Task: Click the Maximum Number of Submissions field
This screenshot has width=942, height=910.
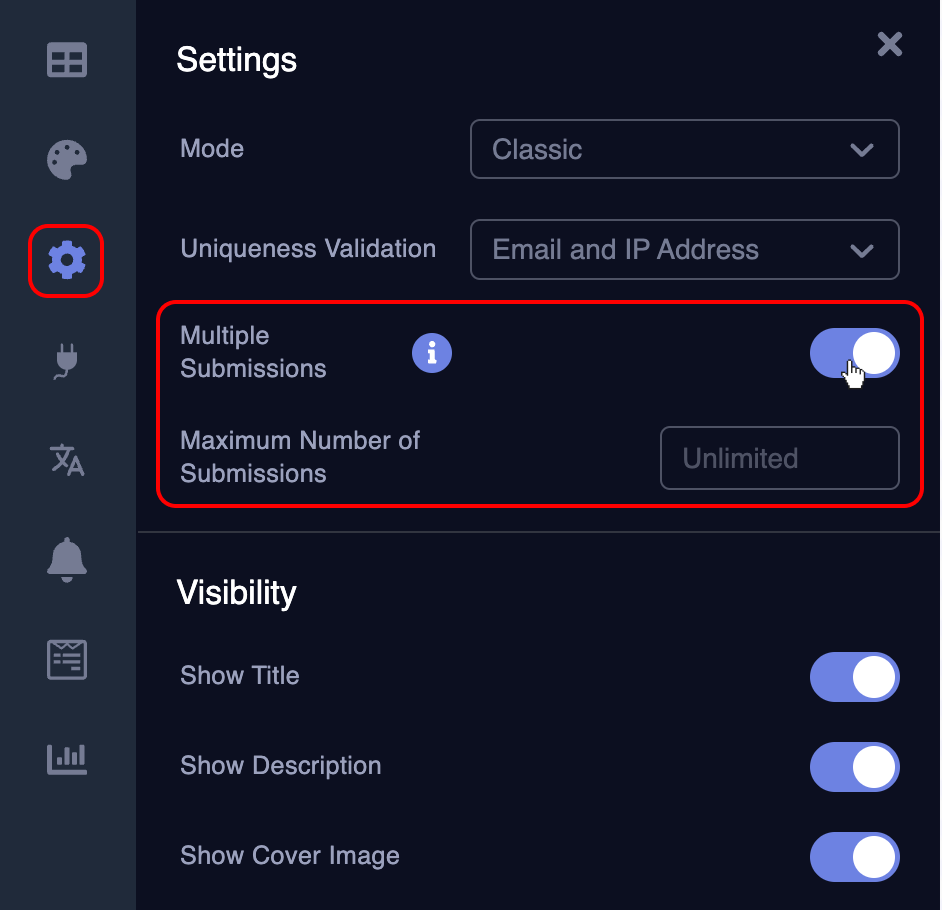Action: coord(779,458)
